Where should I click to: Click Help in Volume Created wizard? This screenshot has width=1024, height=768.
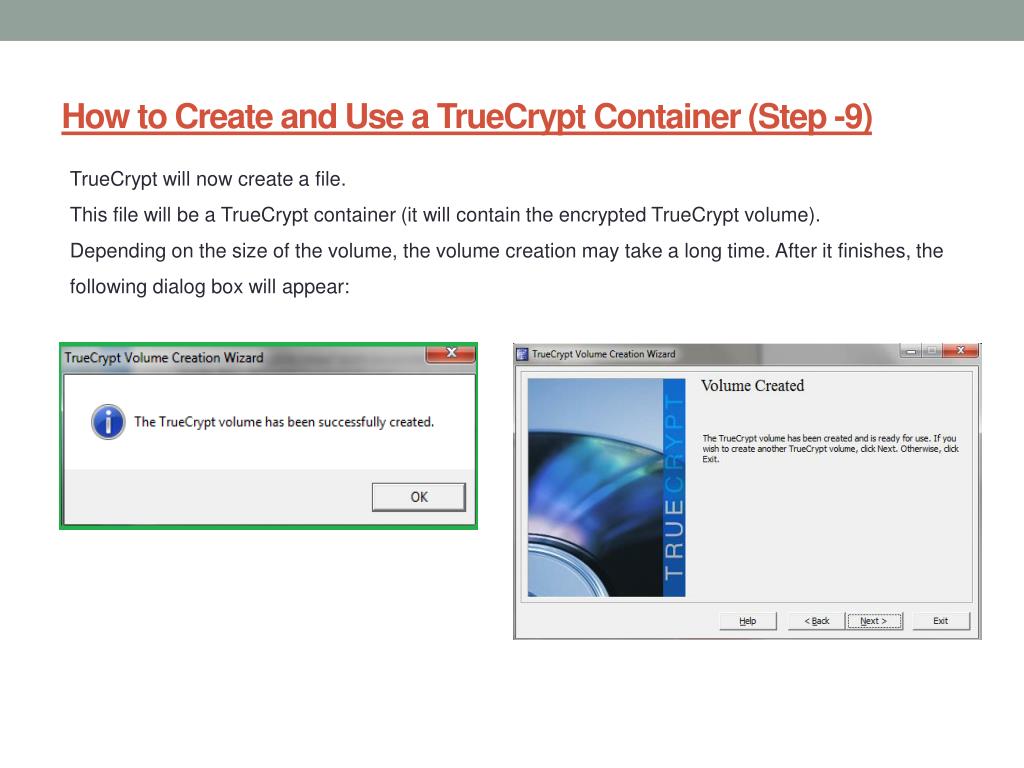pyautogui.click(x=748, y=620)
